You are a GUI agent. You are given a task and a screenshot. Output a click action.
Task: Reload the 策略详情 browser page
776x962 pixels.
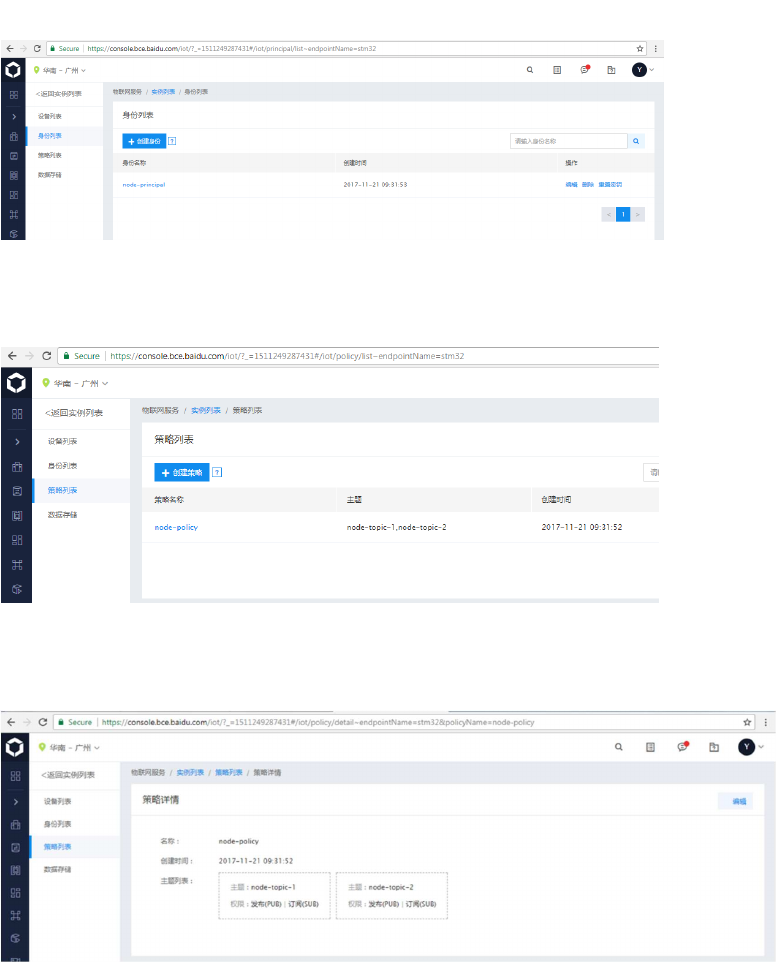(42, 722)
